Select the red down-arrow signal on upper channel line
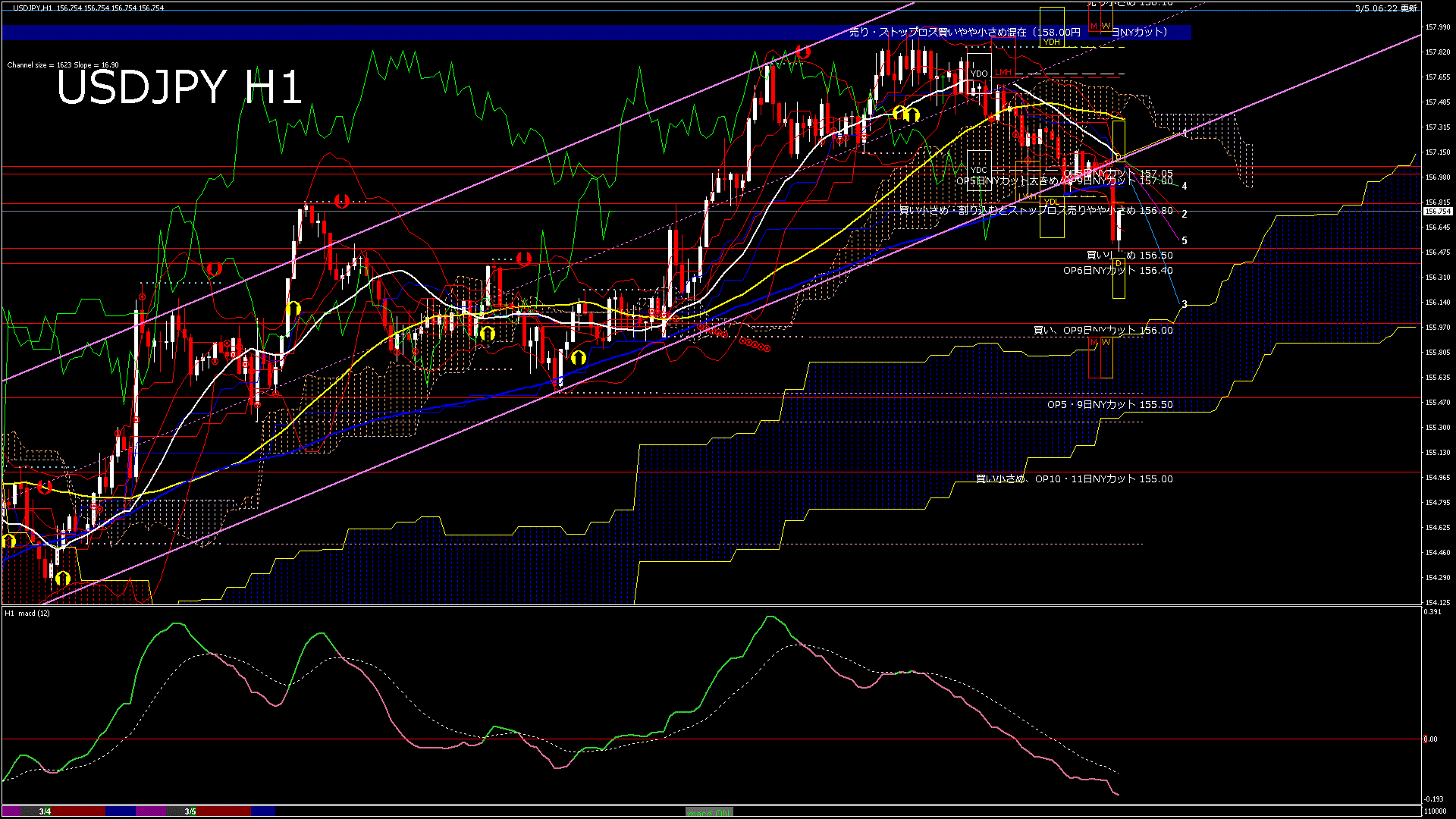1456x819 pixels. 803,52
